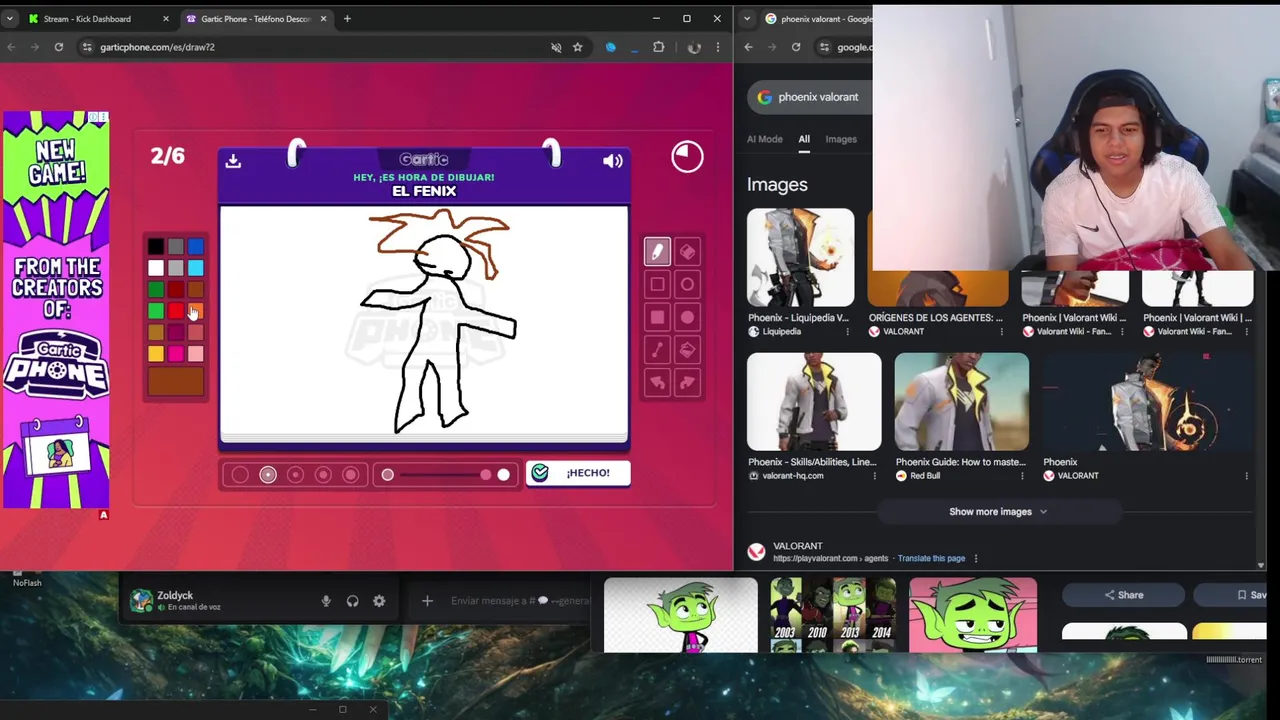Open Phoenix Skills/Abilities valorant-hq result
The height and width of the screenshot is (720, 1280).
814,401
